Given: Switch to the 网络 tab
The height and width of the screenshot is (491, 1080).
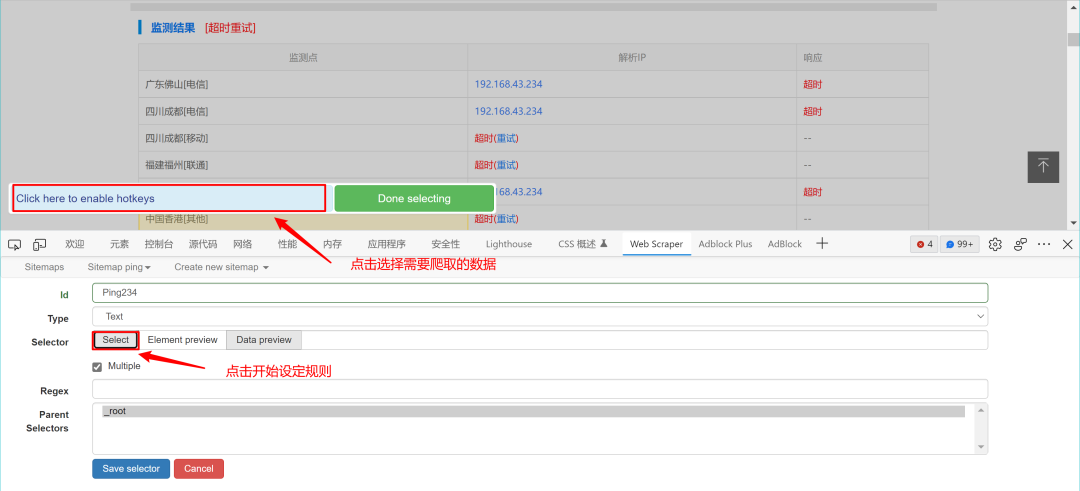Looking at the screenshot, I should tap(242, 244).
